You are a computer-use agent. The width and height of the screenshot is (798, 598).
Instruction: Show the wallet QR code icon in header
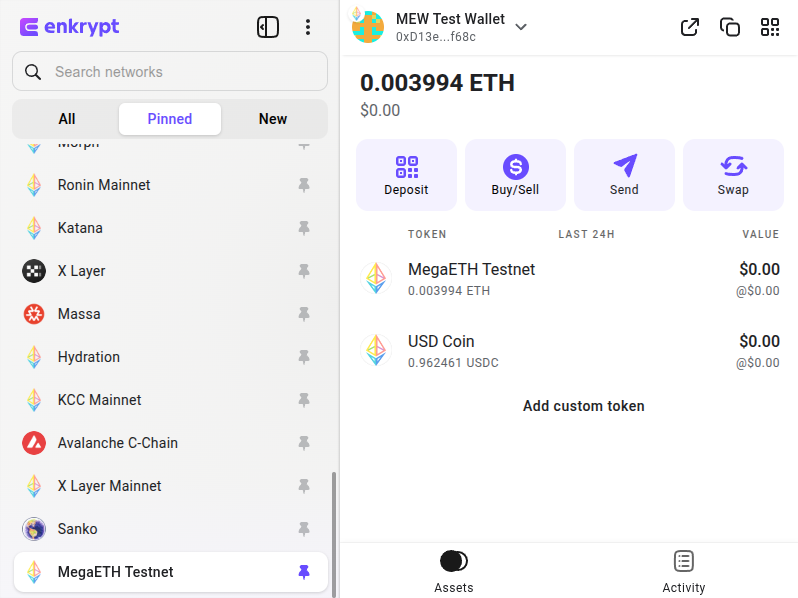tap(770, 27)
